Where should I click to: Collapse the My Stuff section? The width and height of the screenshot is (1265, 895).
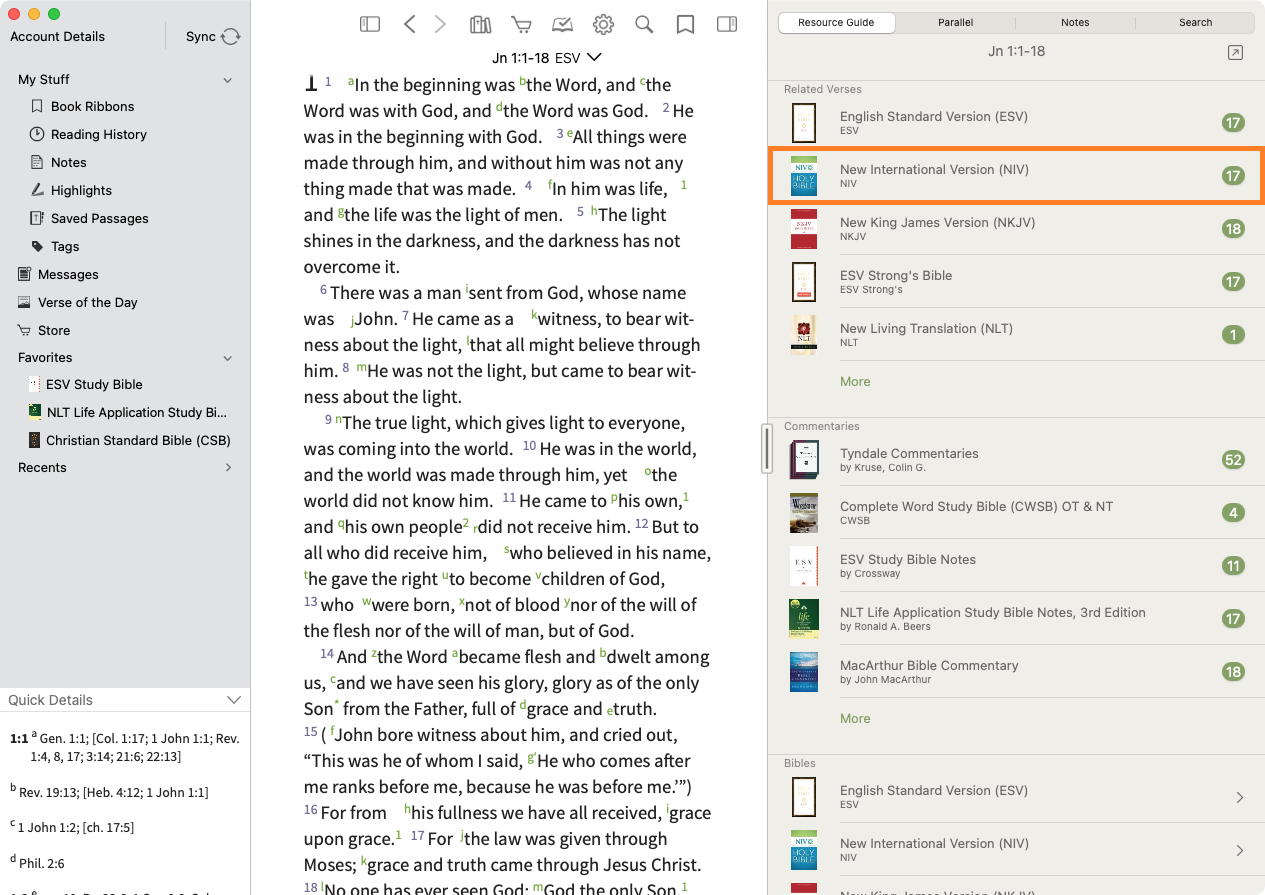click(x=228, y=80)
